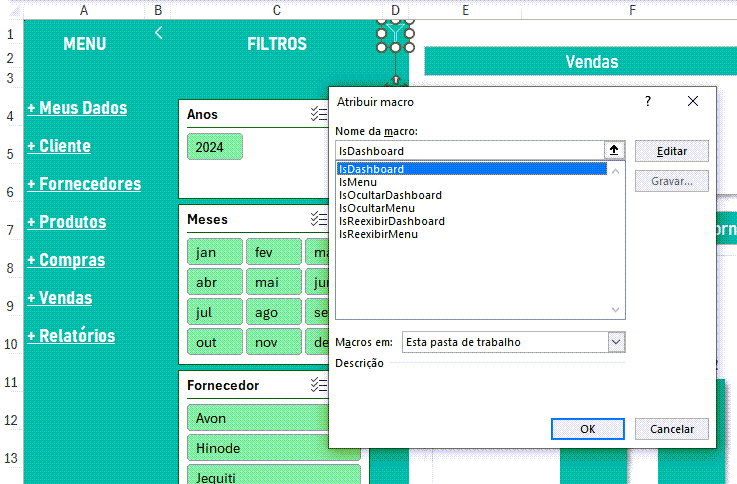737x484 pixels.
Task: Expand the + Produtos menu entry
Action: [x=67, y=222]
